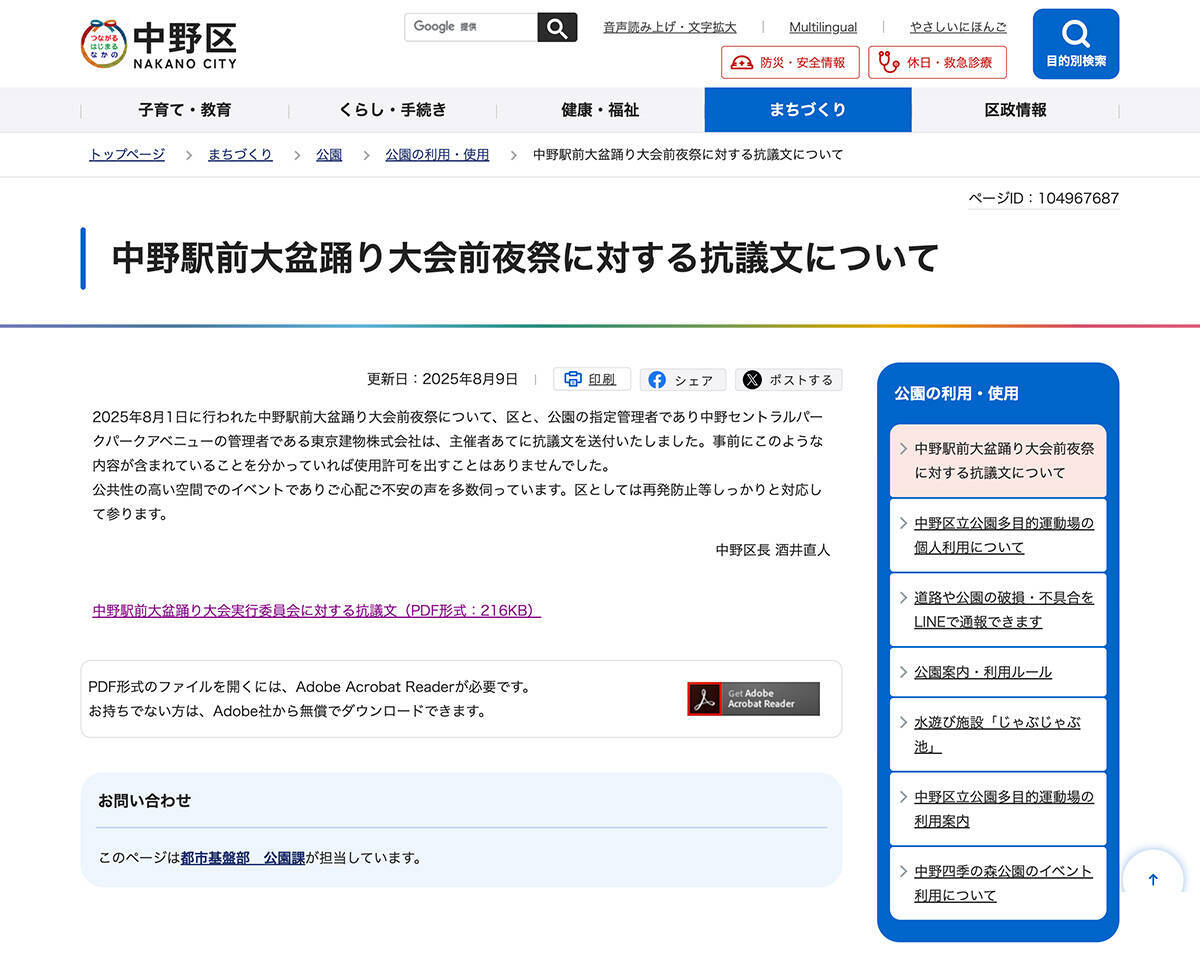Click the X ポストする button
Viewport: 1200px width, 957px height.
pos(788,380)
